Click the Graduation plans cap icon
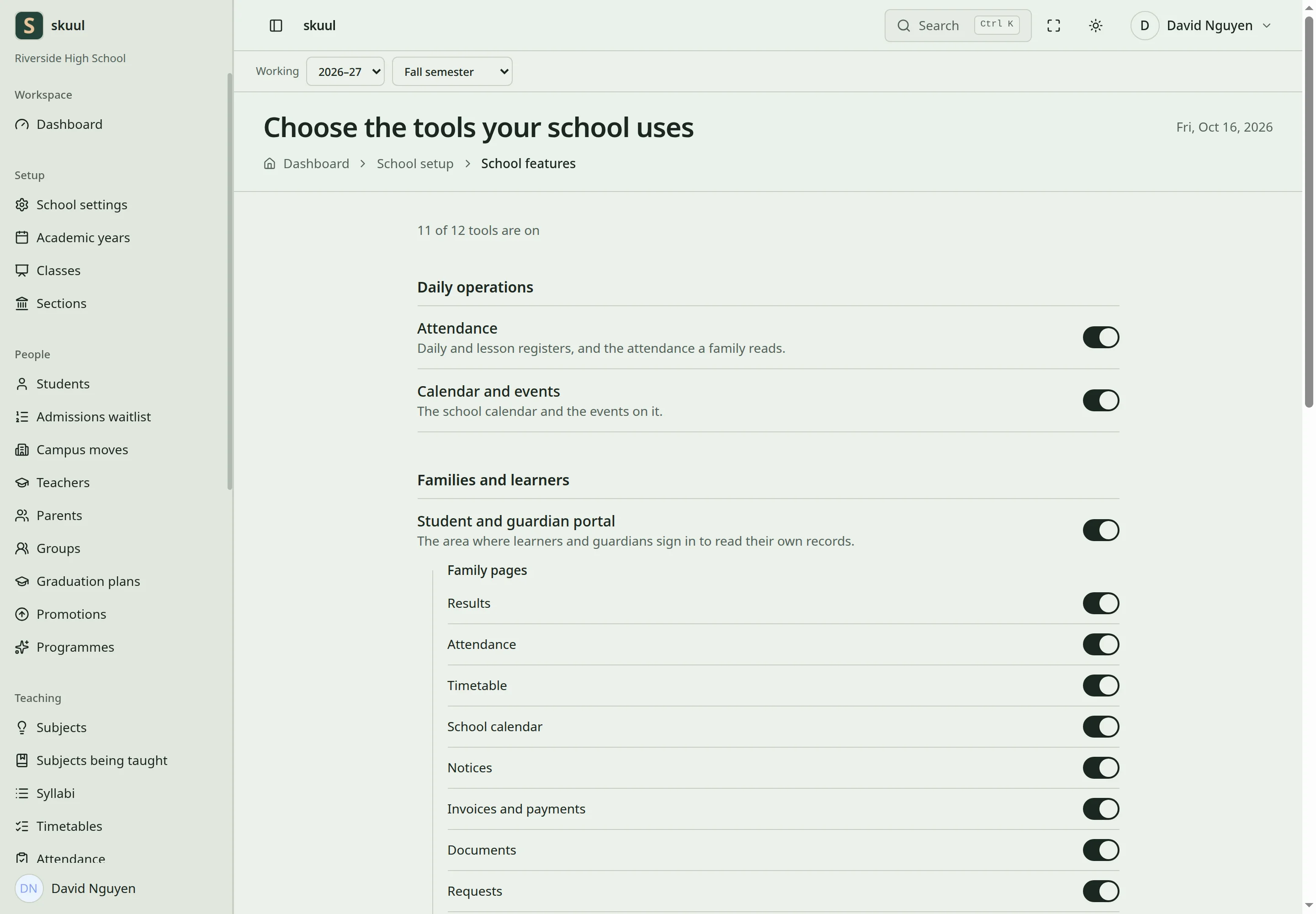Screen dimensions: 1316x914 (22, 581)
